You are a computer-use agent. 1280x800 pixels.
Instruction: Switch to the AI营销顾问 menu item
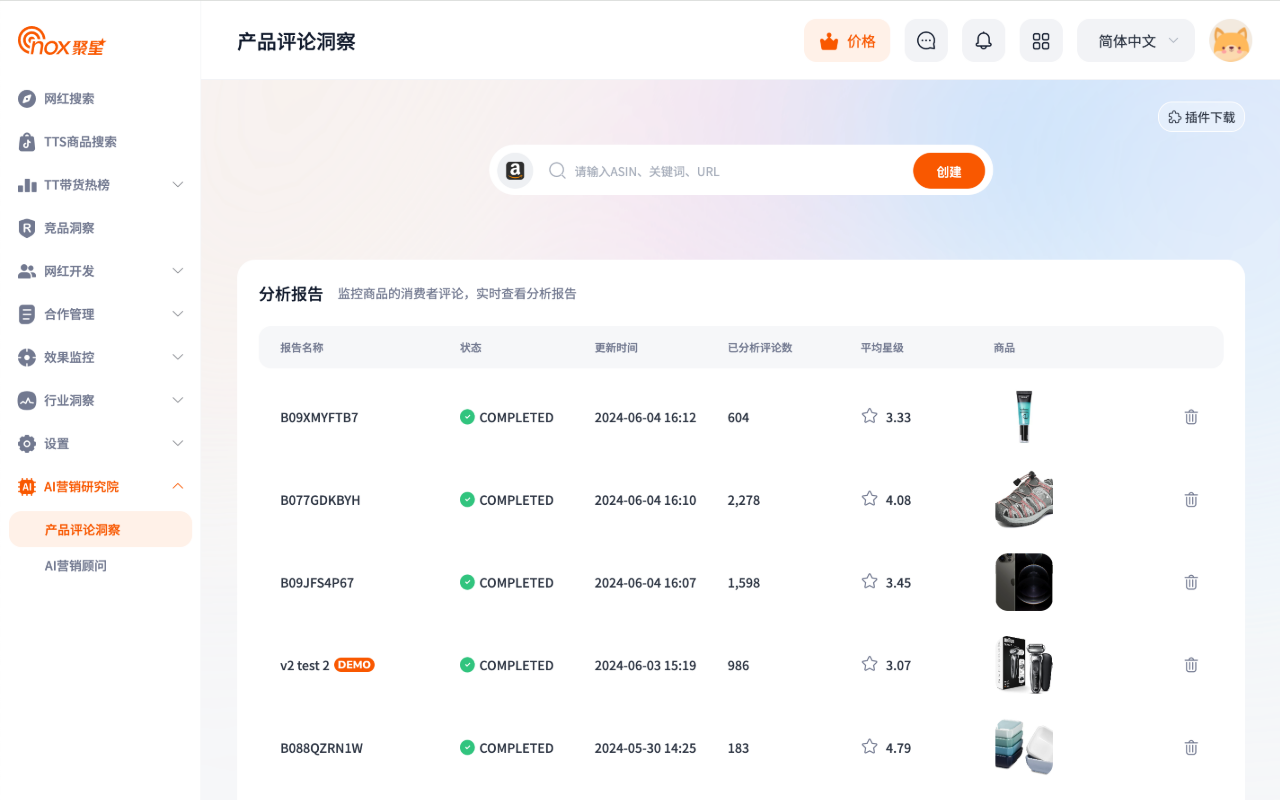[x=76, y=565]
